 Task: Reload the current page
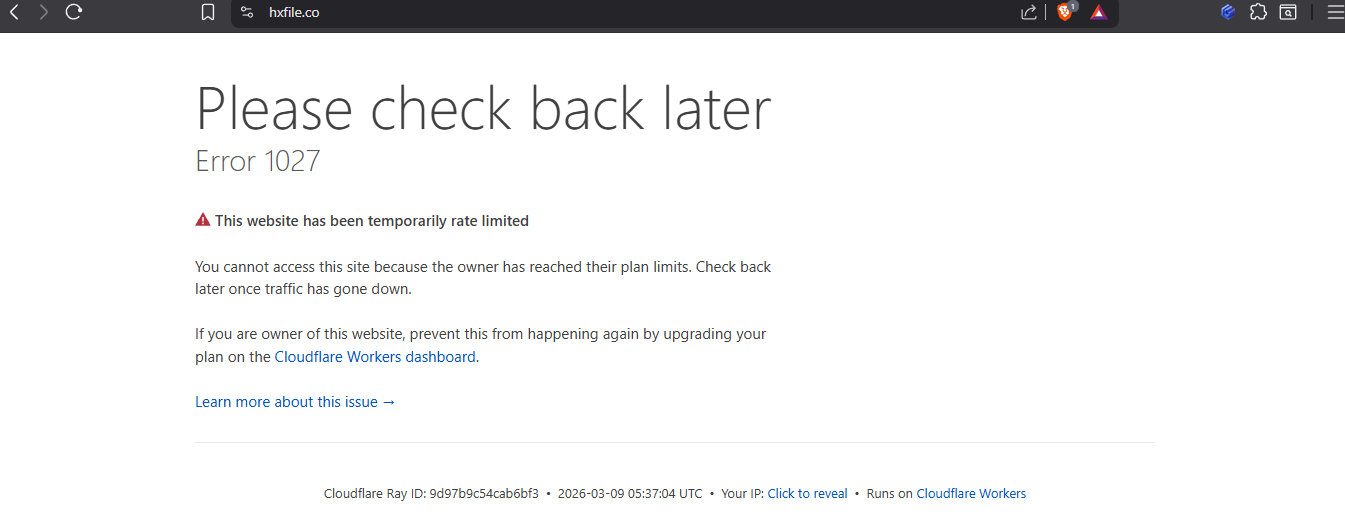pos(73,12)
